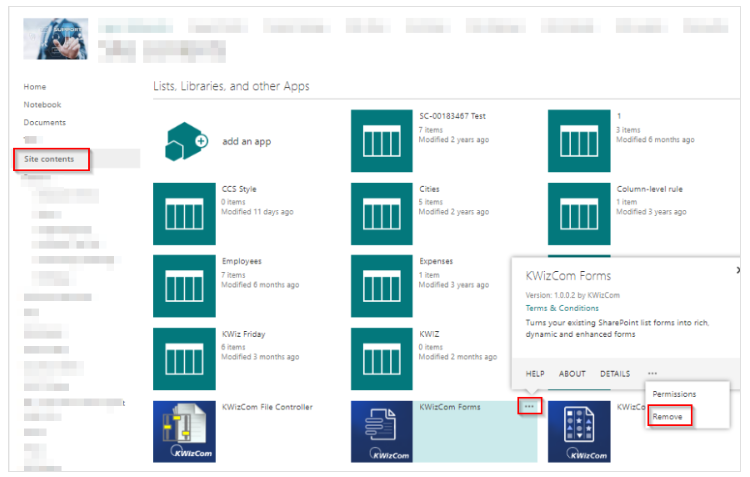Select Site contents in the left navigation
The height and width of the screenshot is (477, 750).
tap(49, 159)
